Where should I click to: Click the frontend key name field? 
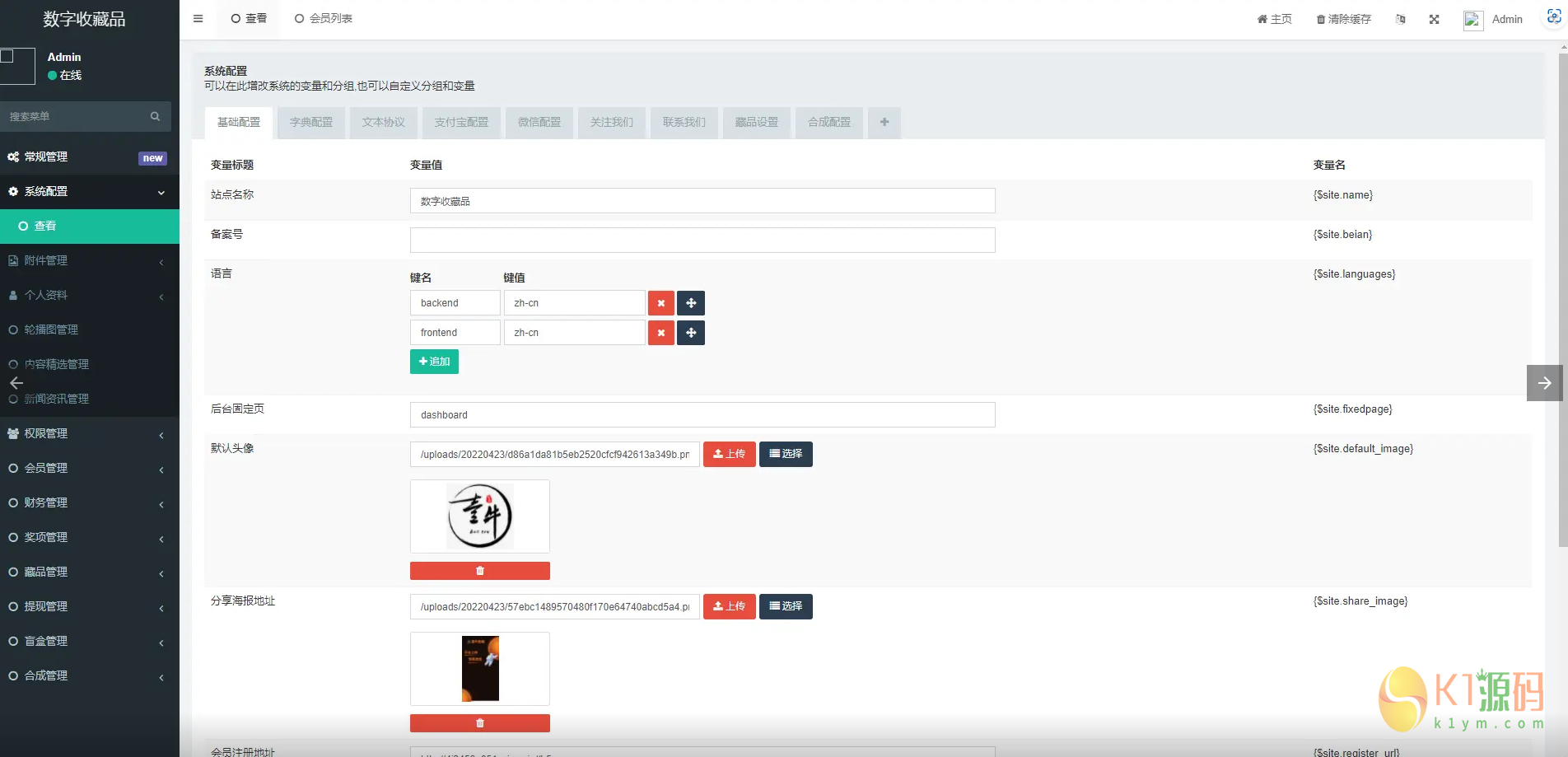click(455, 333)
